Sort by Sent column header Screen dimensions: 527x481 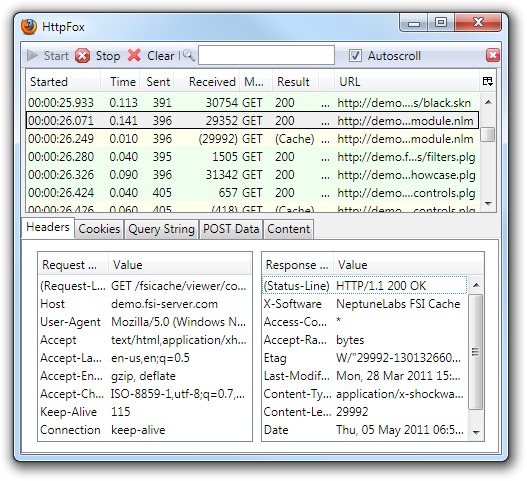pyautogui.click(x=157, y=82)
